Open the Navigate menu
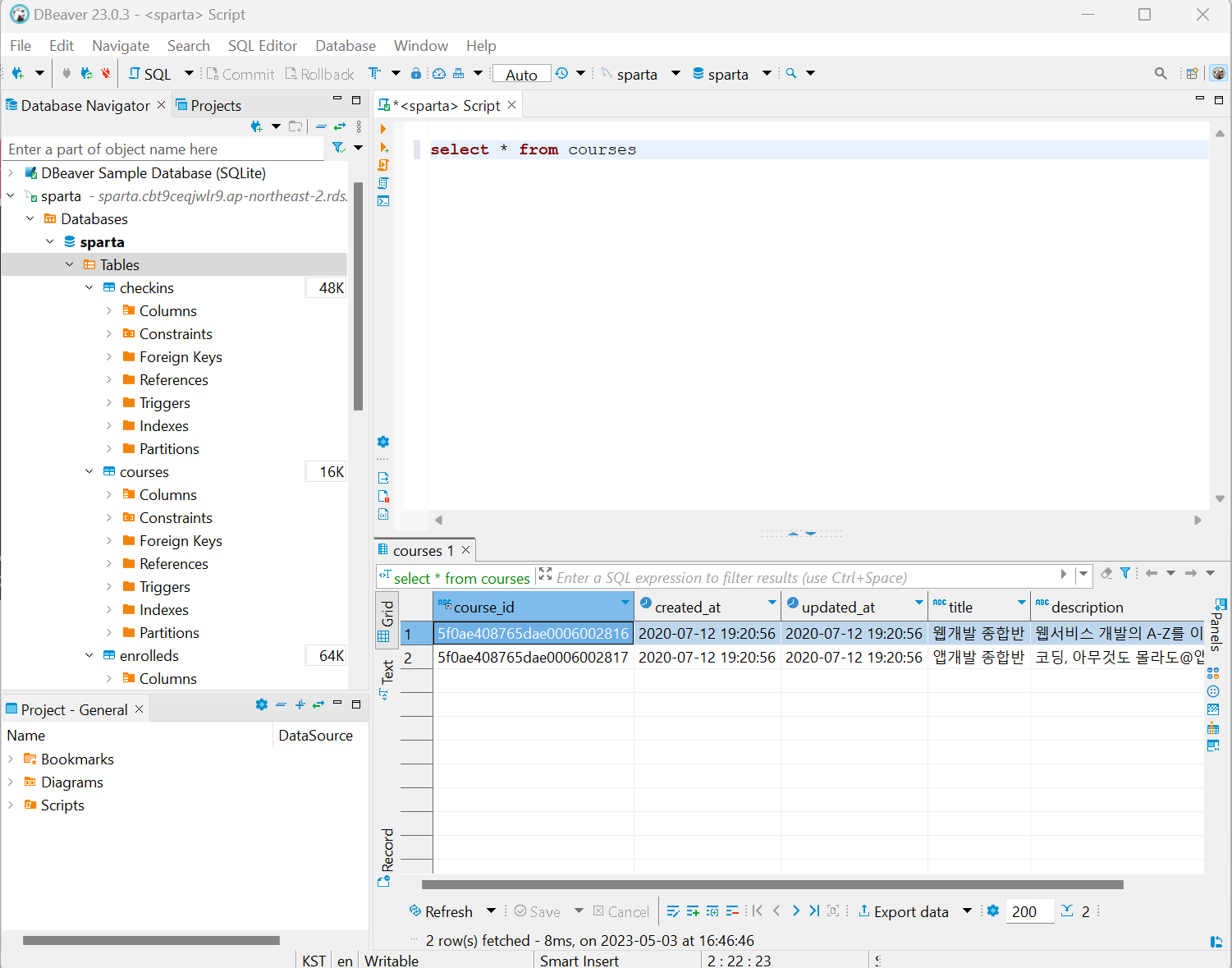Viewport: 1232px width, 968px height. tap(121, 46)
